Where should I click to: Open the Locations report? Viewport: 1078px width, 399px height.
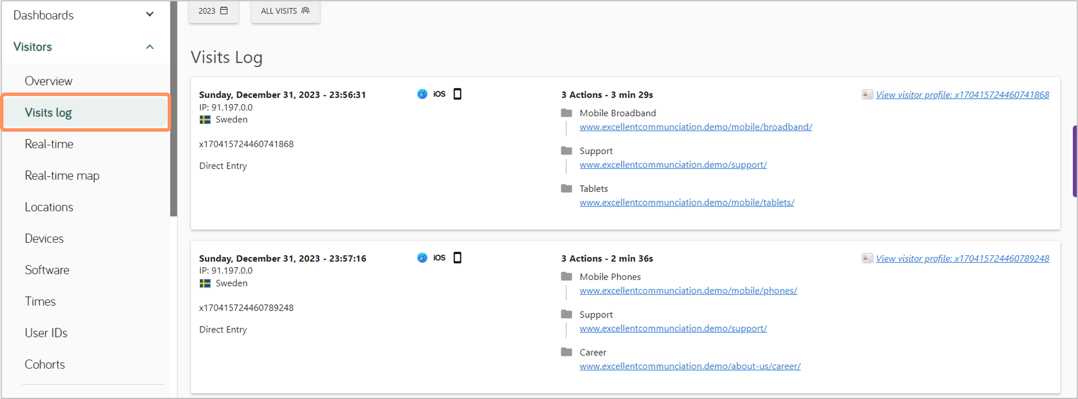[49, 207]
